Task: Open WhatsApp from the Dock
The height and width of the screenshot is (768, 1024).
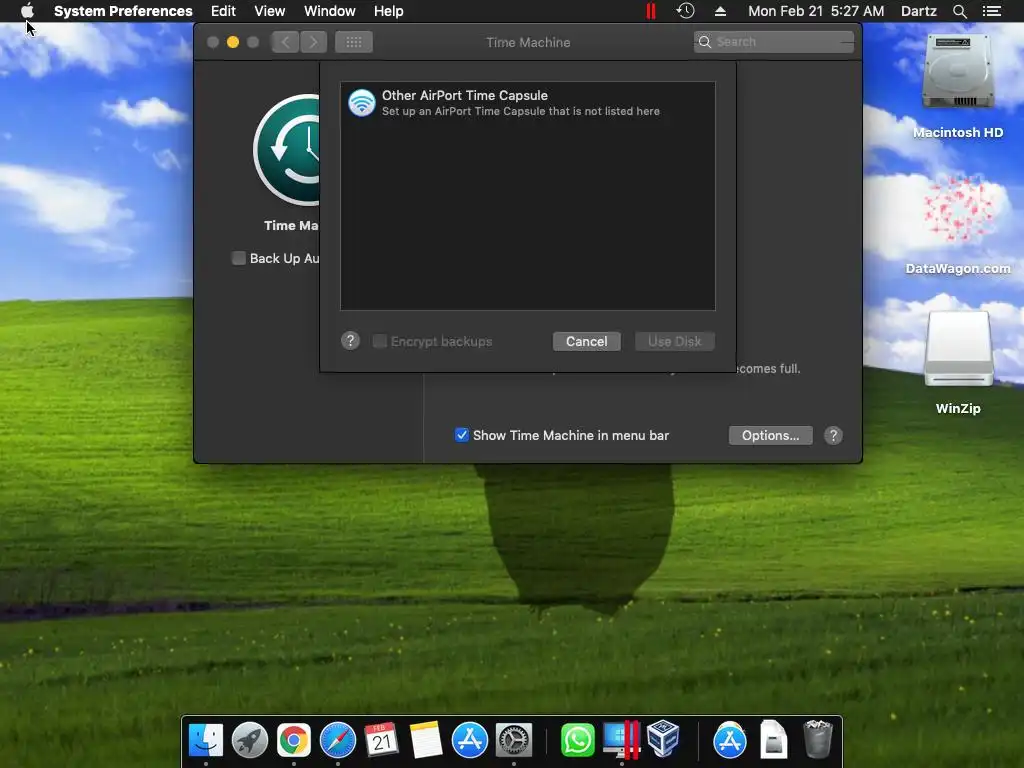Action: (x=577, y=741)
